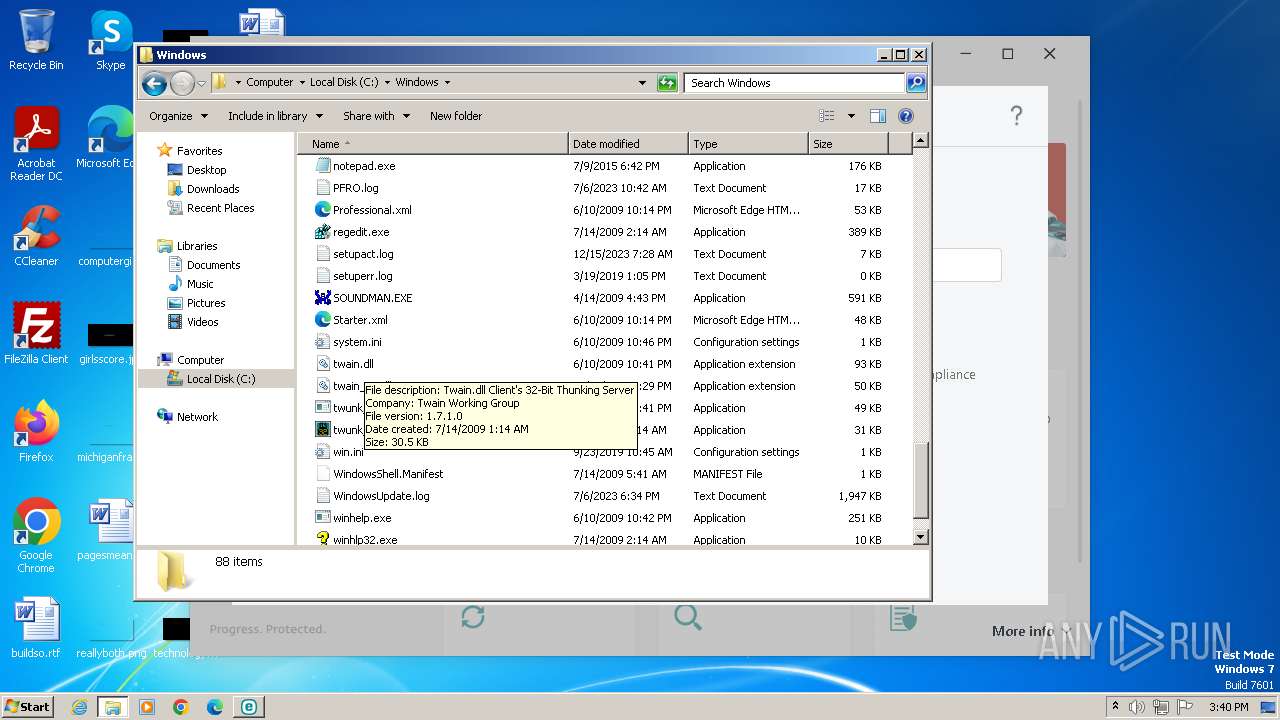Select Local Disk (C:) in tree
Viewport: 1280px width, 720px height.
221,379
